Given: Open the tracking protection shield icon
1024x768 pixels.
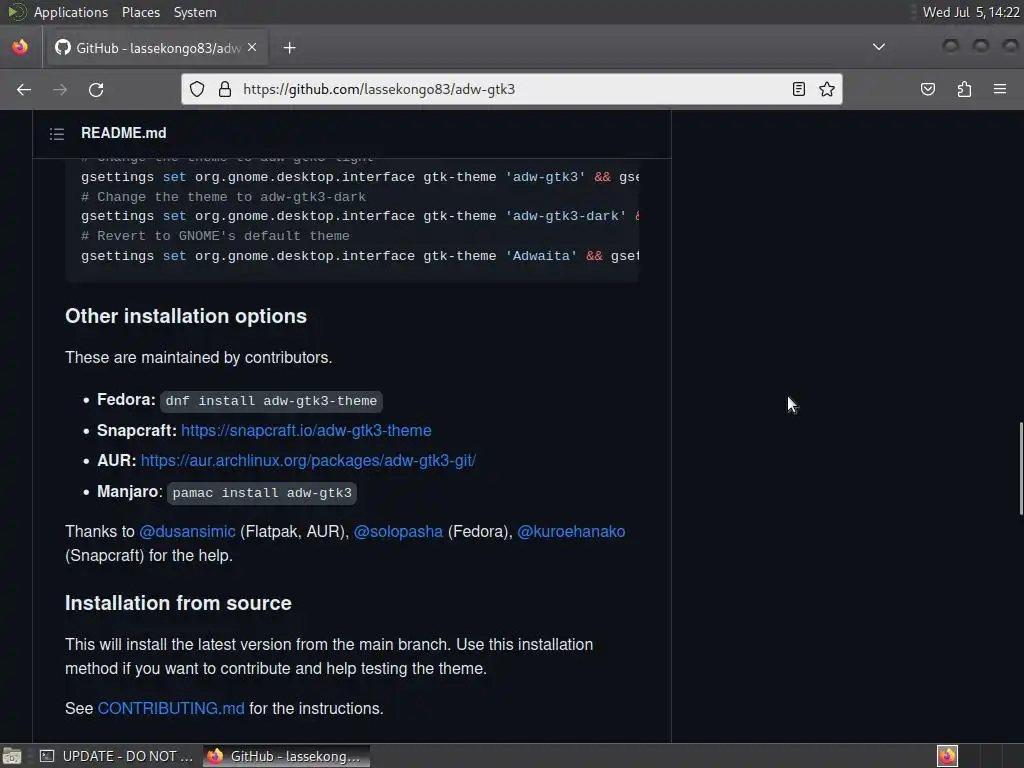Looking at the screenshot, I should (197, 89).
